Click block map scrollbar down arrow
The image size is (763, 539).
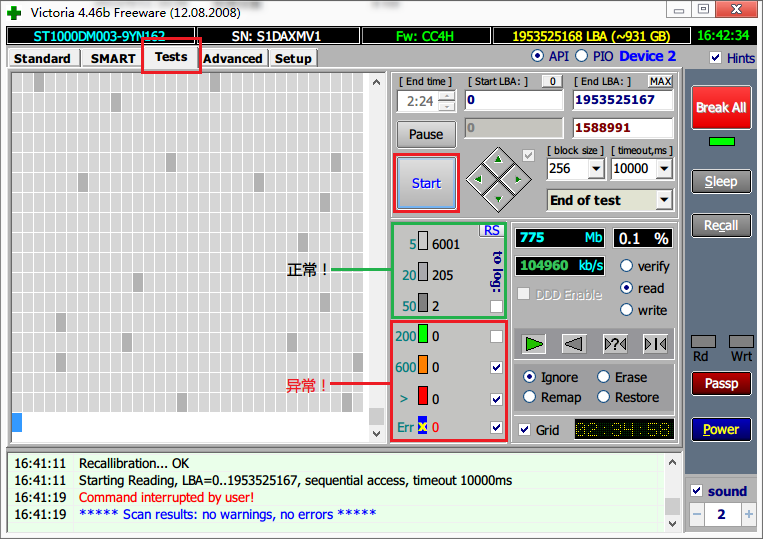pyautogui.click(x=376, y=433)
